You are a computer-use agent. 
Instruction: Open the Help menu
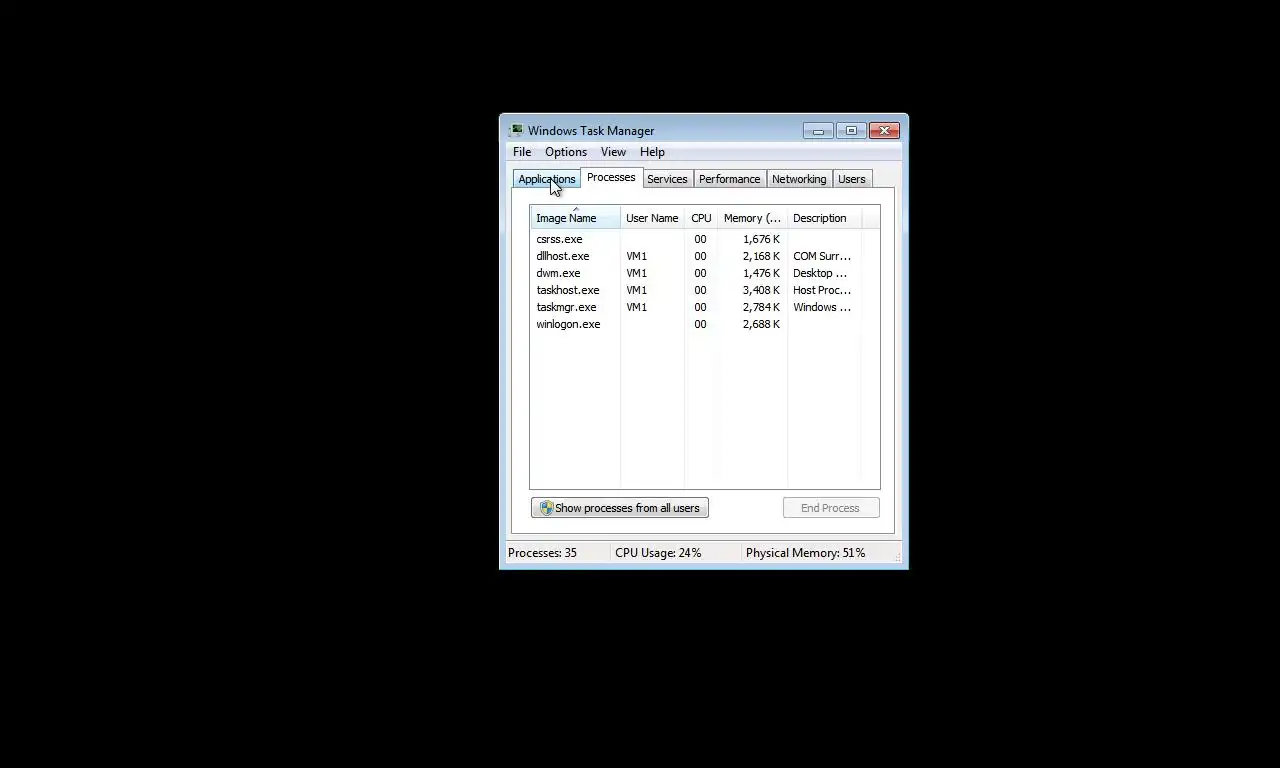652,152
